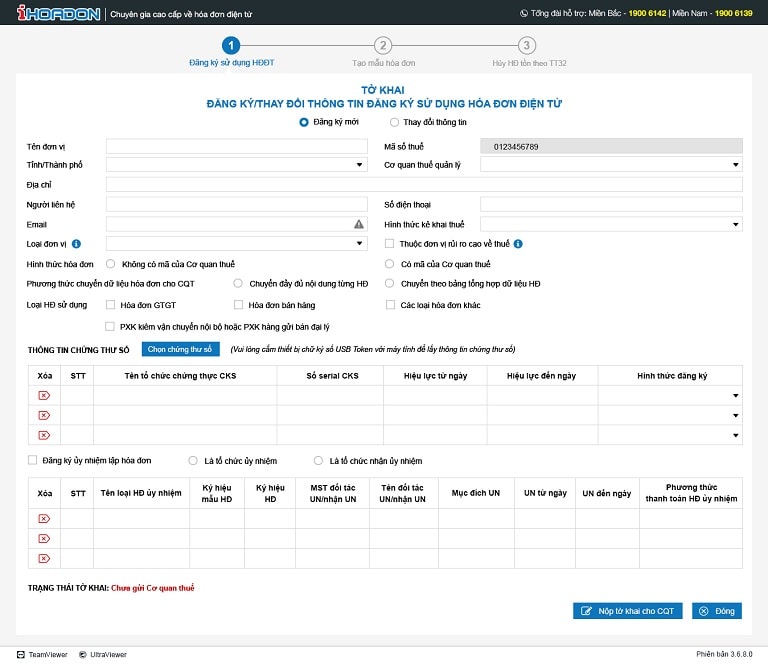Click the Email input field
This screenshot has height=664, width=768.
pos(237,224)
